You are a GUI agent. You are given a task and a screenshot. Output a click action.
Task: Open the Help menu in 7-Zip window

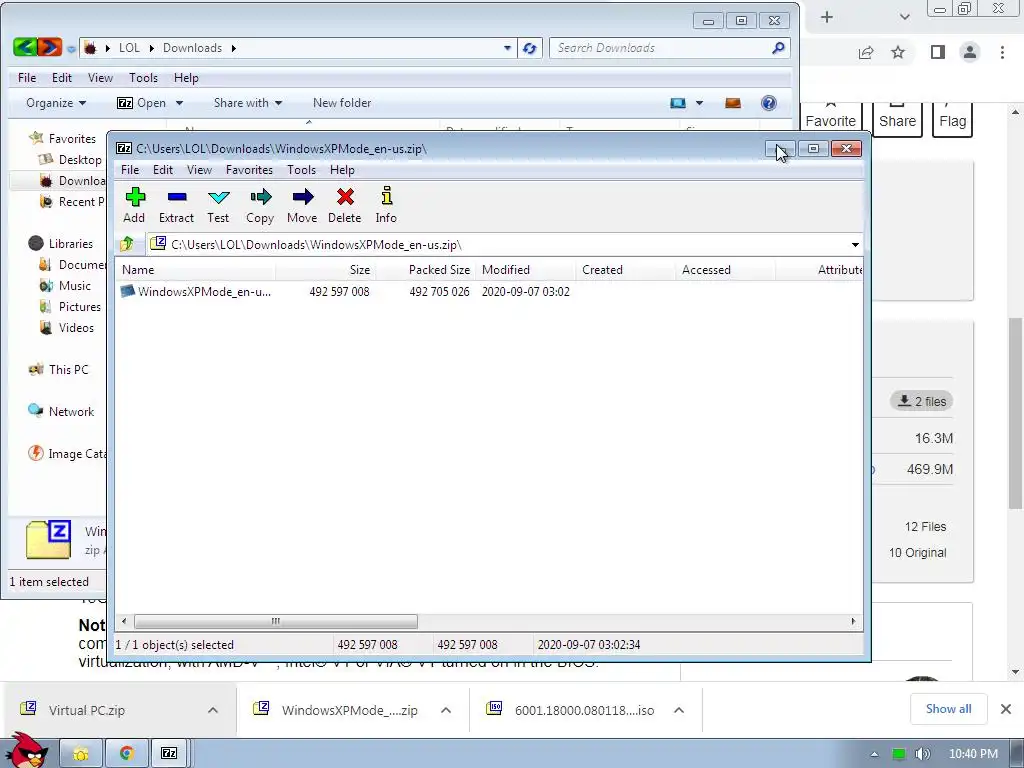[x=342, y=170]
